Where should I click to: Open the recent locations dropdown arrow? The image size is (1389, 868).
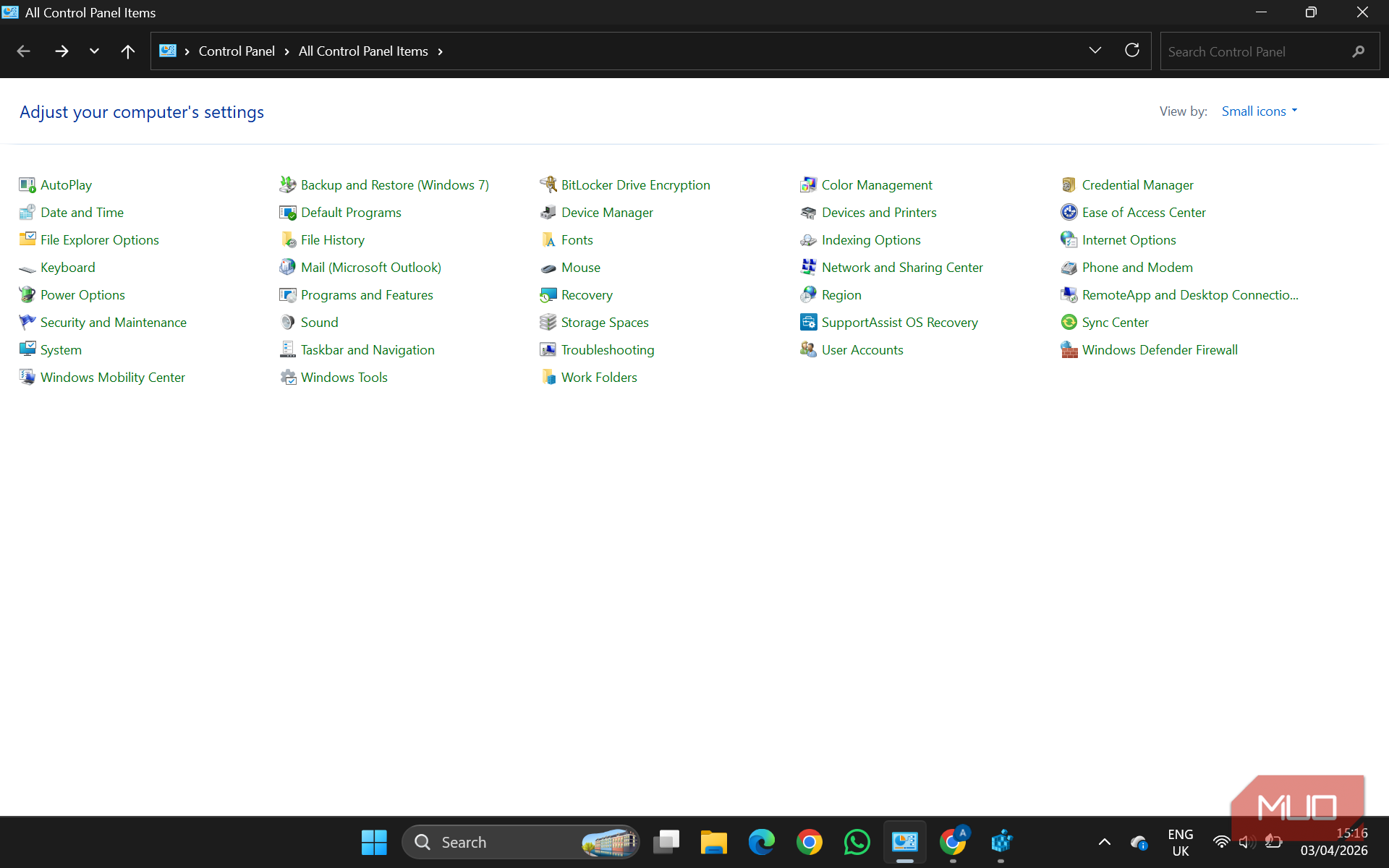coord(94,51)
